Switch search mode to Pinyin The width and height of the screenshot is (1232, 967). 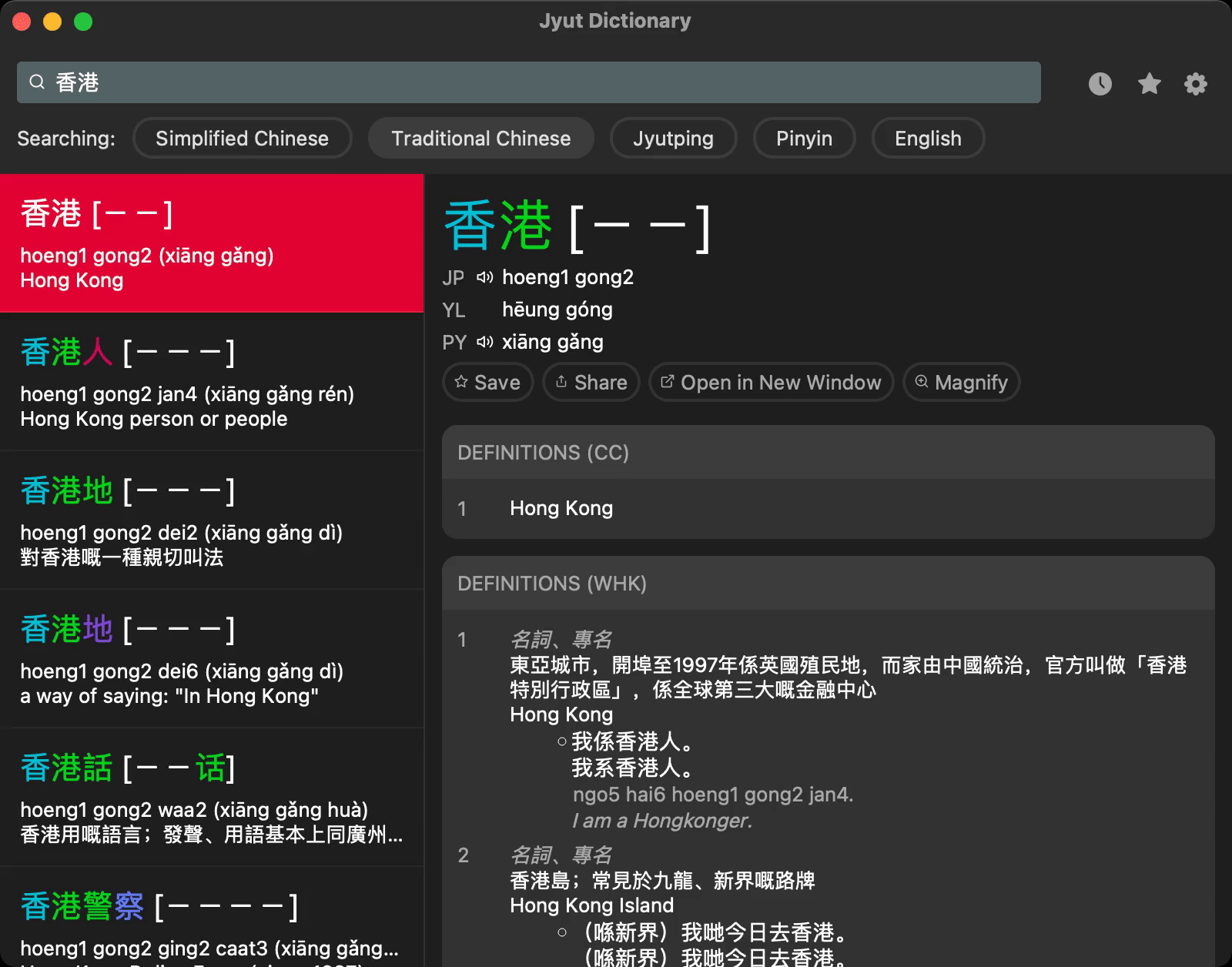804,139
